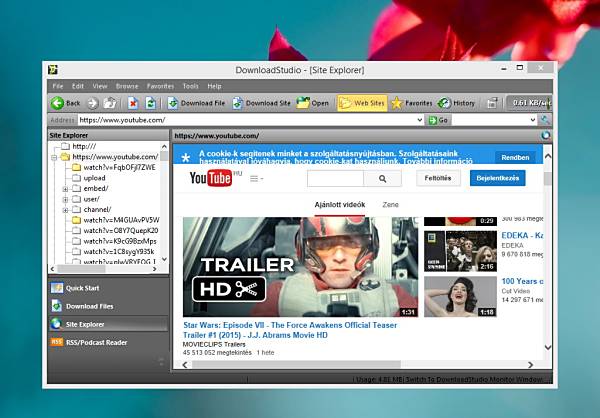Click the asterisk icon in cookie banner
The height and width of the screenshot is (418, 600).
point(186,157)
